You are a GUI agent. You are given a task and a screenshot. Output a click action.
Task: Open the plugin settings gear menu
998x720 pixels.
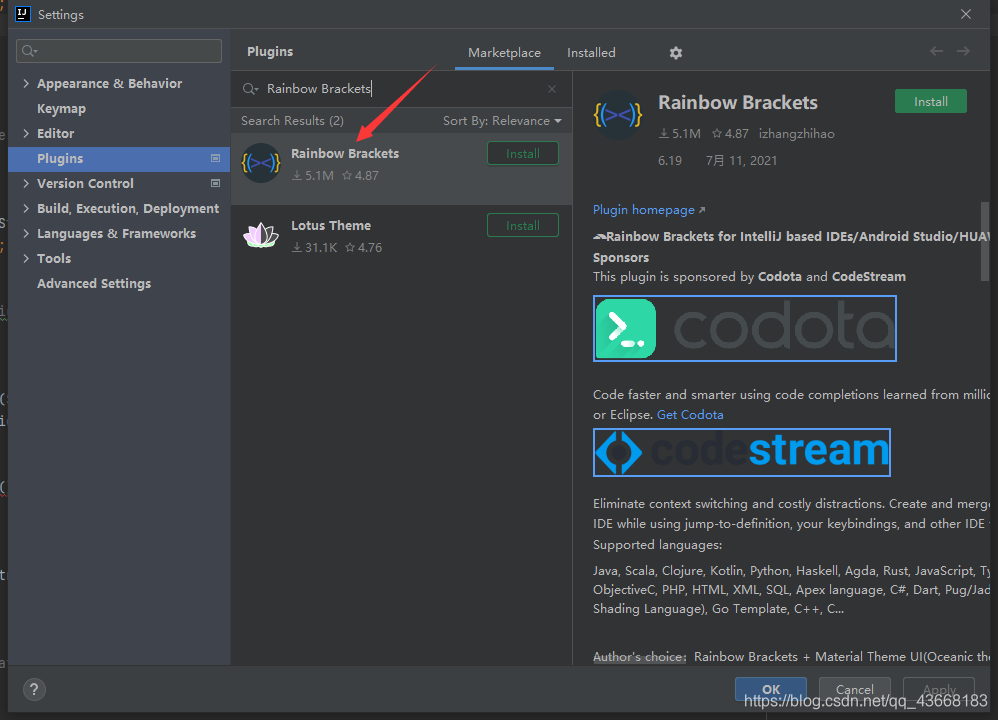click(675, 53)
